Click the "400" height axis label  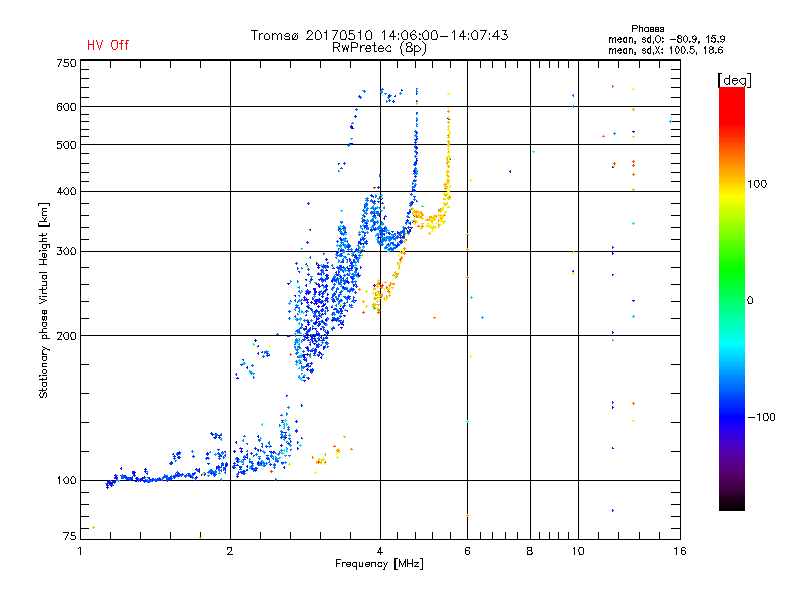[66, 192]
